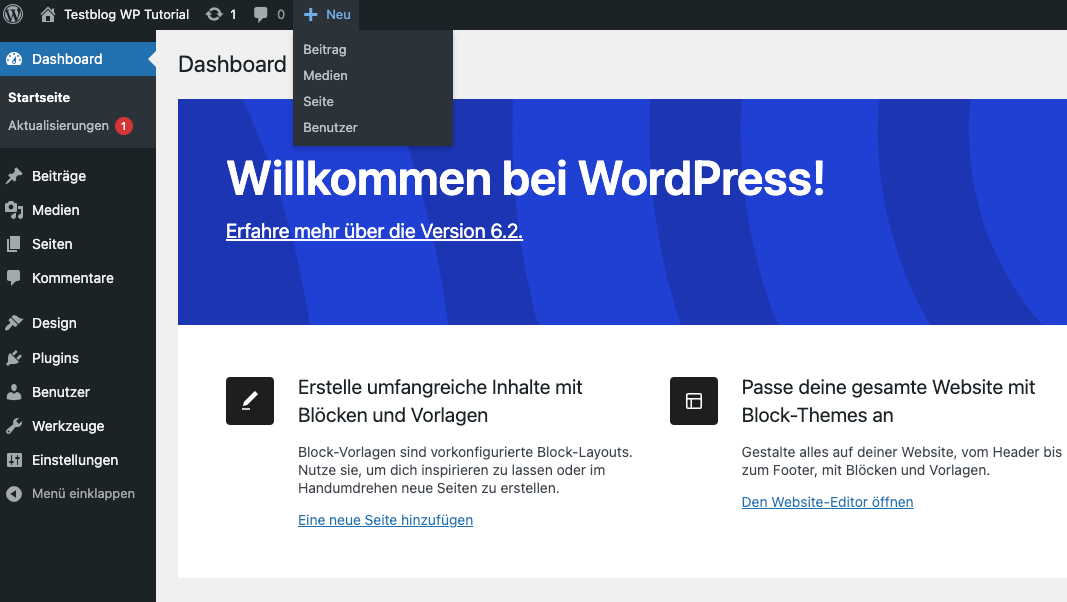Click the plus icon next to Neu

click(x=310, y=15)
